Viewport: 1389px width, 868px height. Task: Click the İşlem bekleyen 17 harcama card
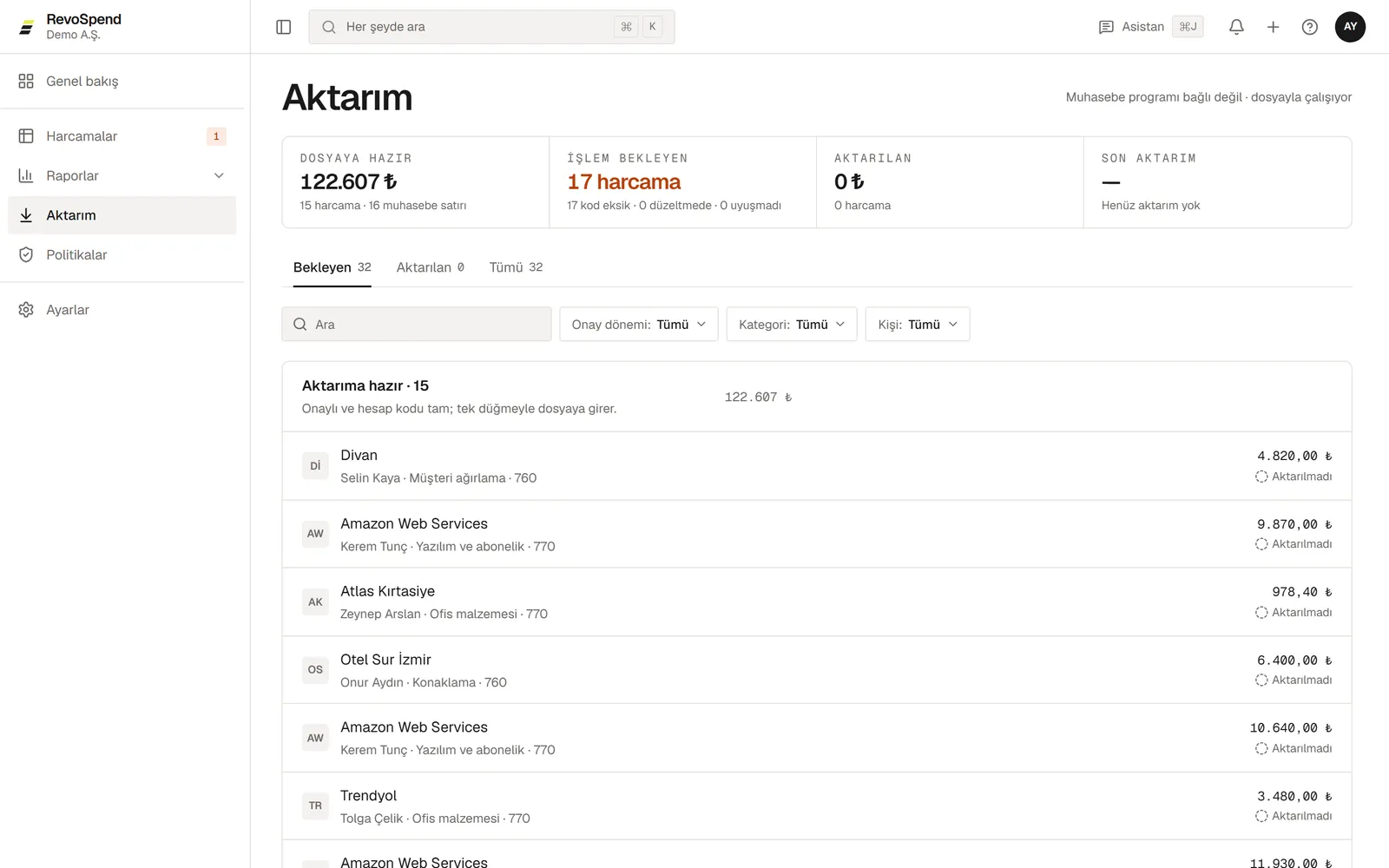click(682, 182)
